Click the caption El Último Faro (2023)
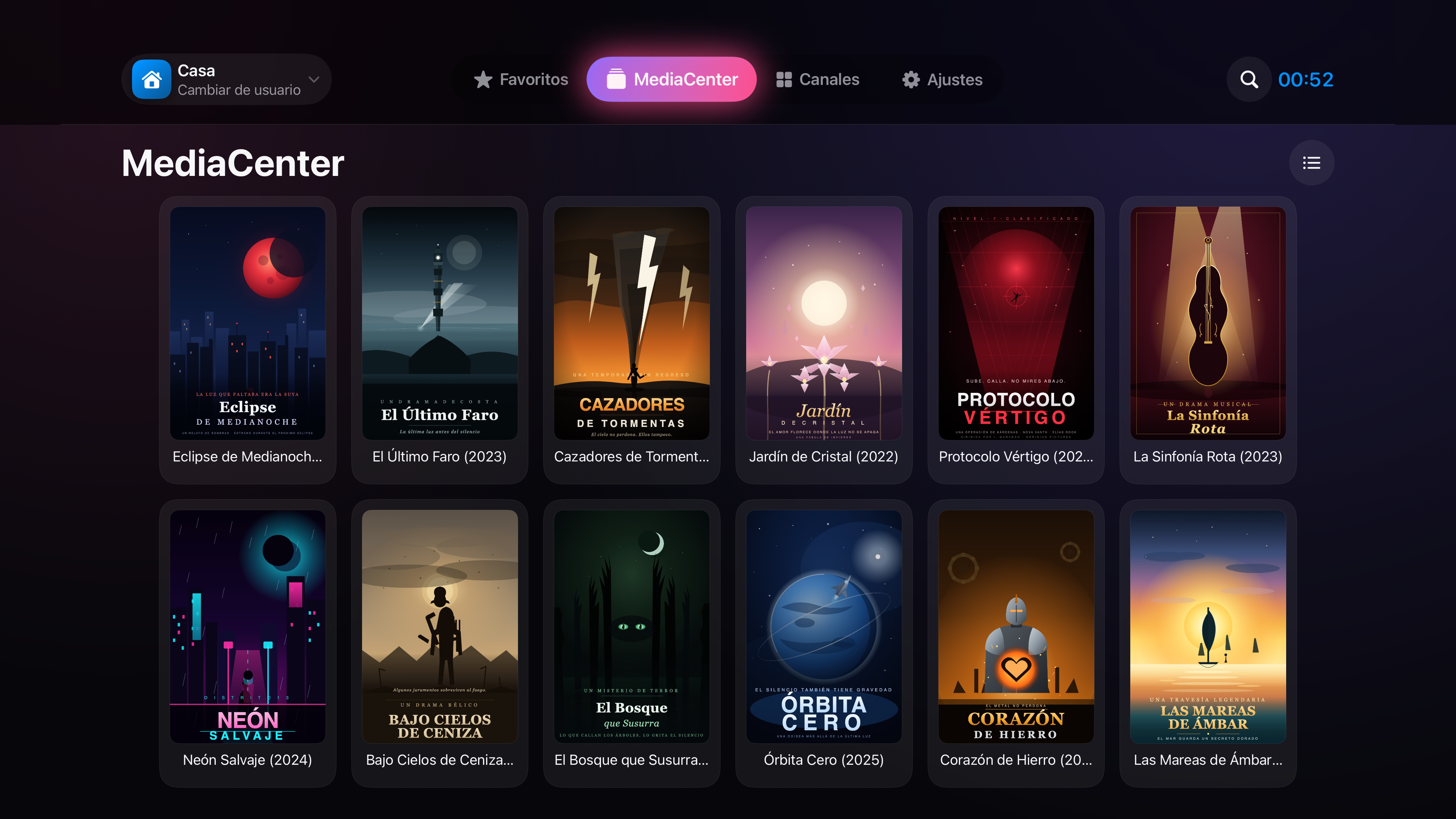This screenshot has width=1456, height=819. (440, 457)
